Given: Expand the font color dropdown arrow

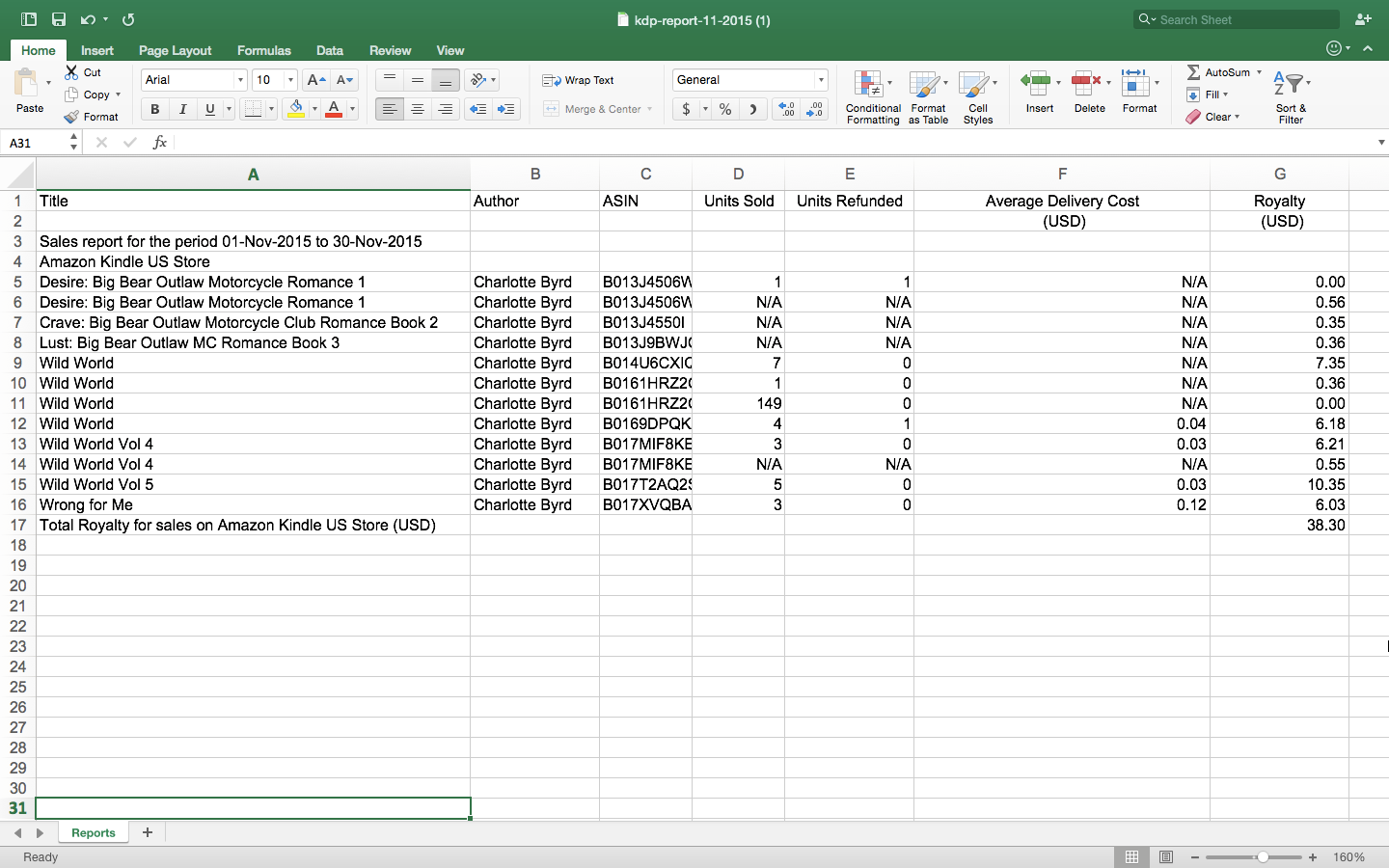Looking at the screenshot, I should click(x=352, y=109).
